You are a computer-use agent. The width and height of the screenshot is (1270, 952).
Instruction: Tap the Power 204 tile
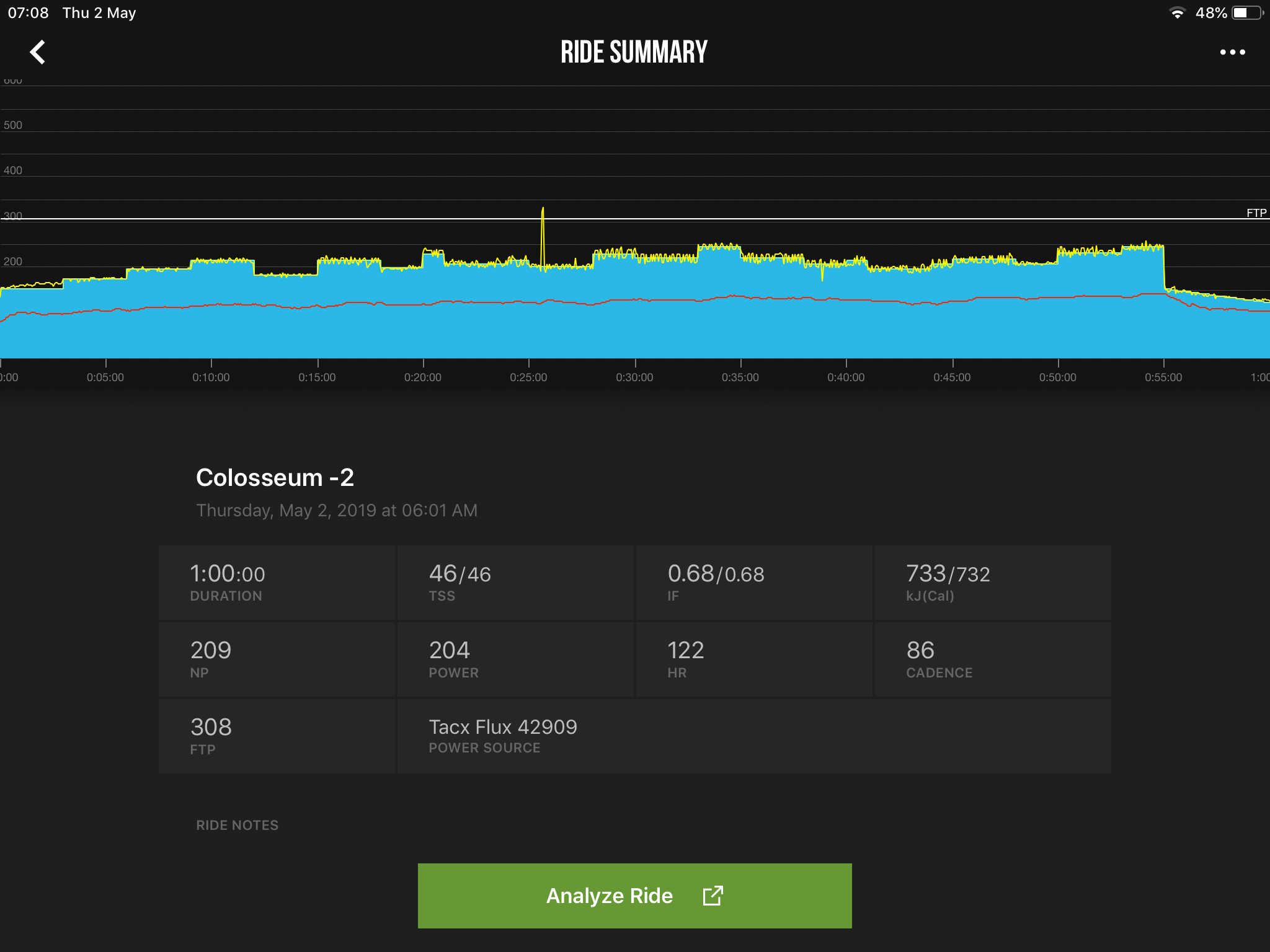pyautogui.click(x=515, y=659)
